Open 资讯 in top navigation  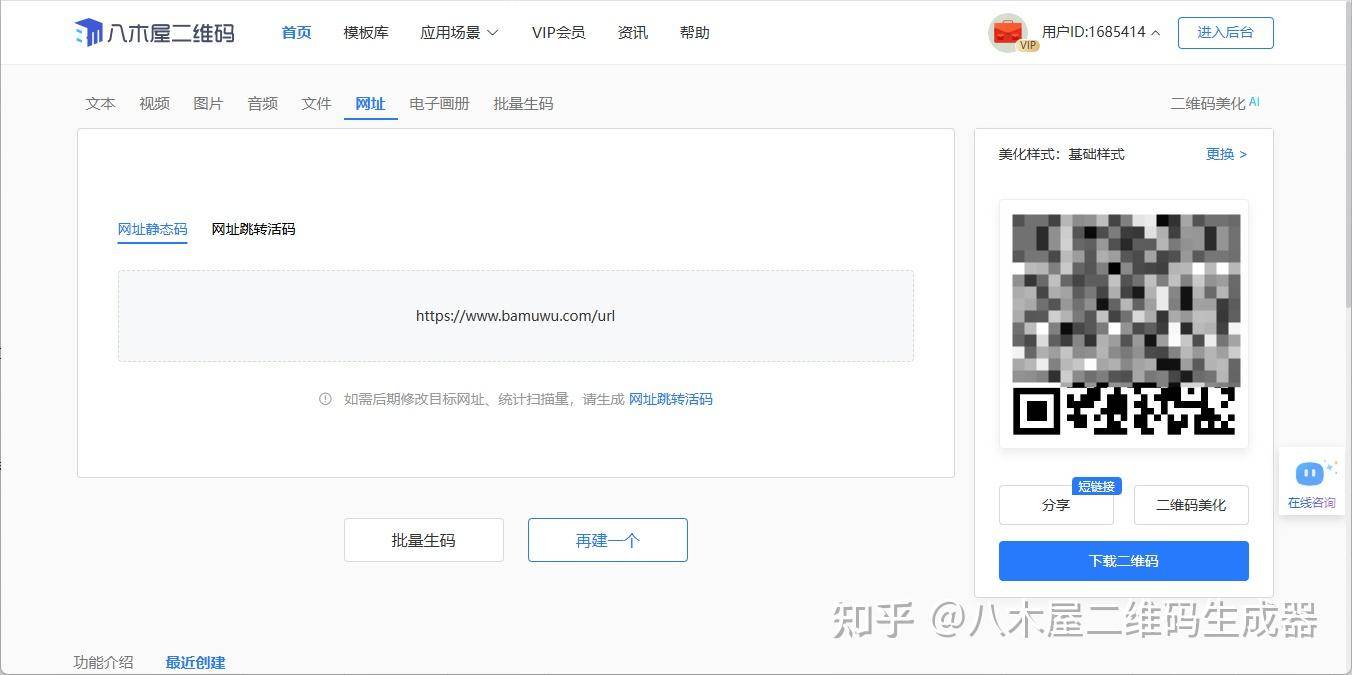pos(633,32)
